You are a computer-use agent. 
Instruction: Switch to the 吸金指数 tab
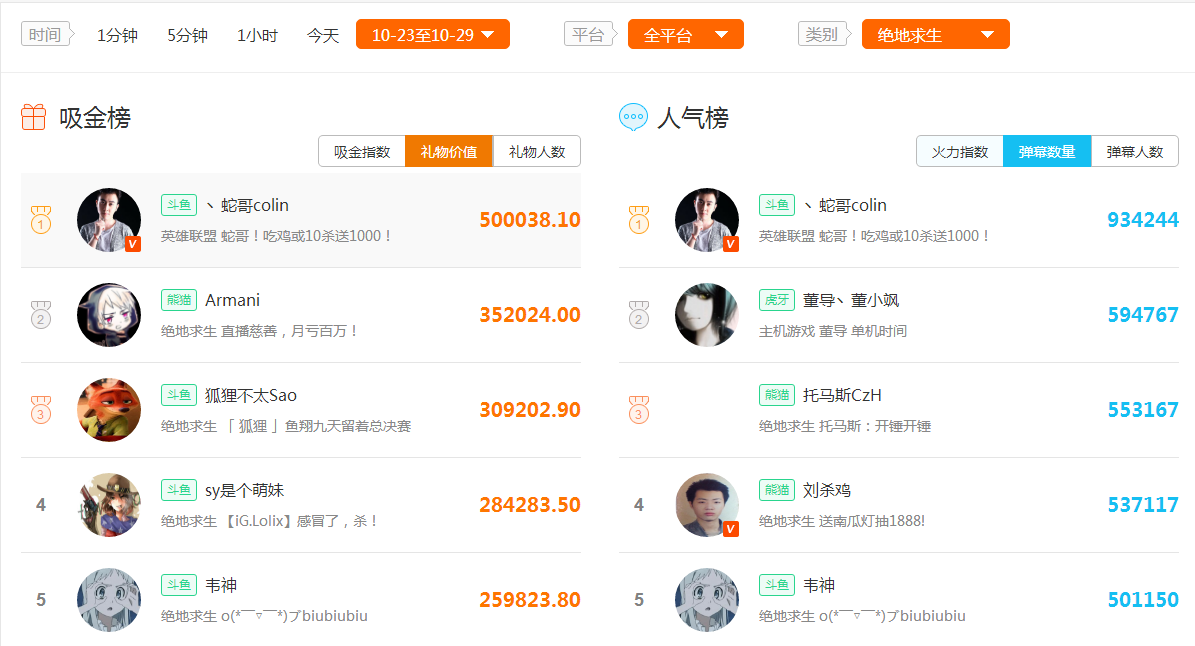[x=362, y=152]
